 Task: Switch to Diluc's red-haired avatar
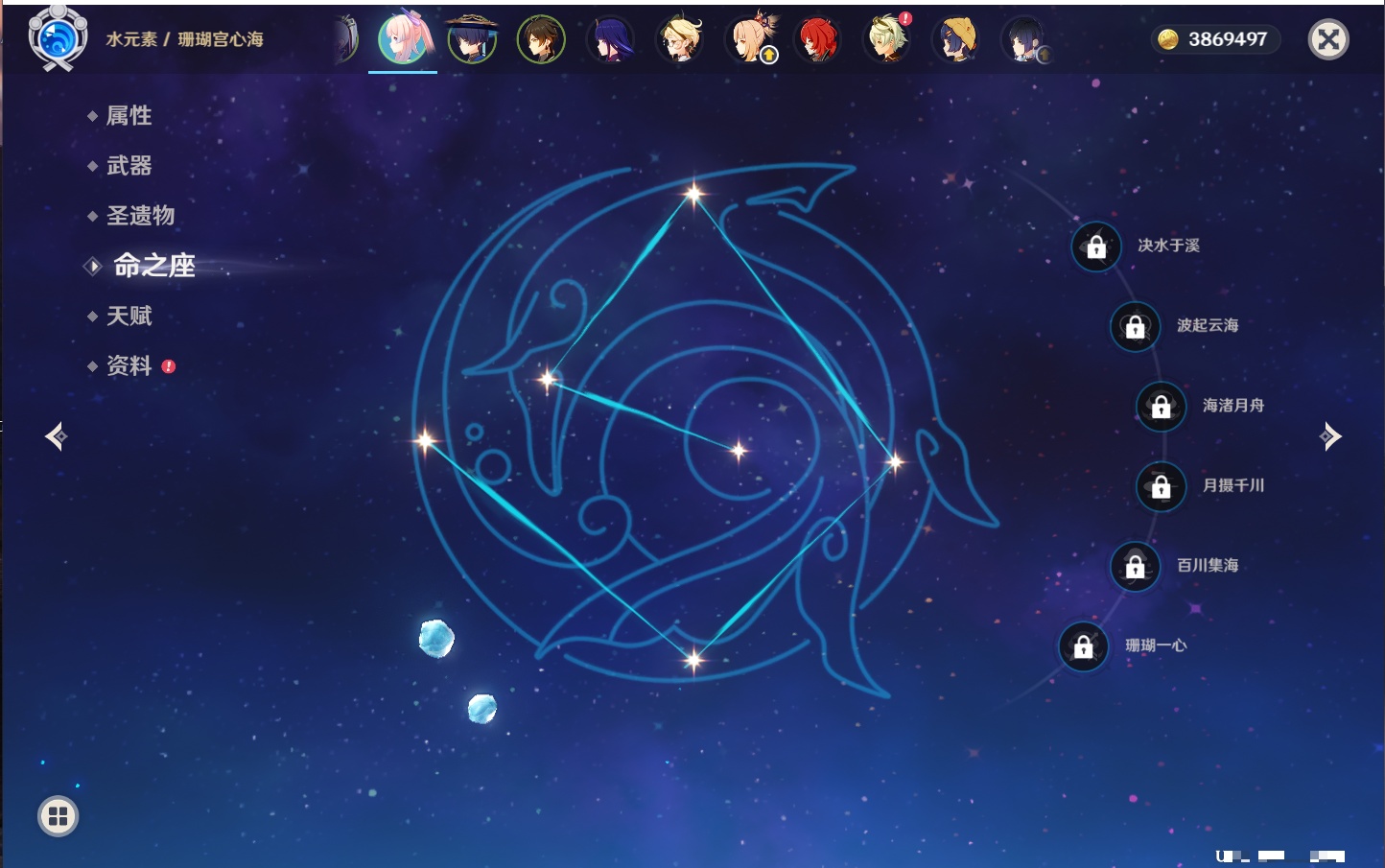click(x=817, y=39)
